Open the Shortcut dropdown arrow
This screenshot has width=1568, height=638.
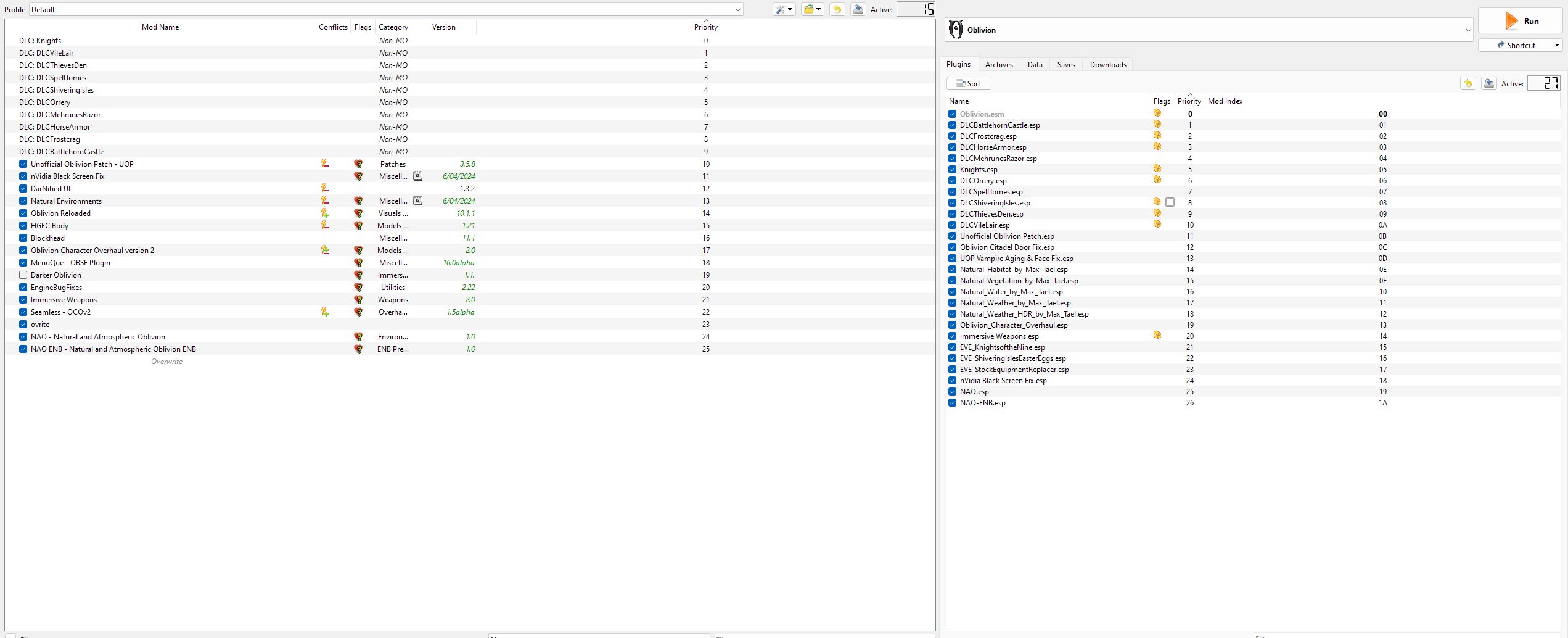pos(1556,45)
